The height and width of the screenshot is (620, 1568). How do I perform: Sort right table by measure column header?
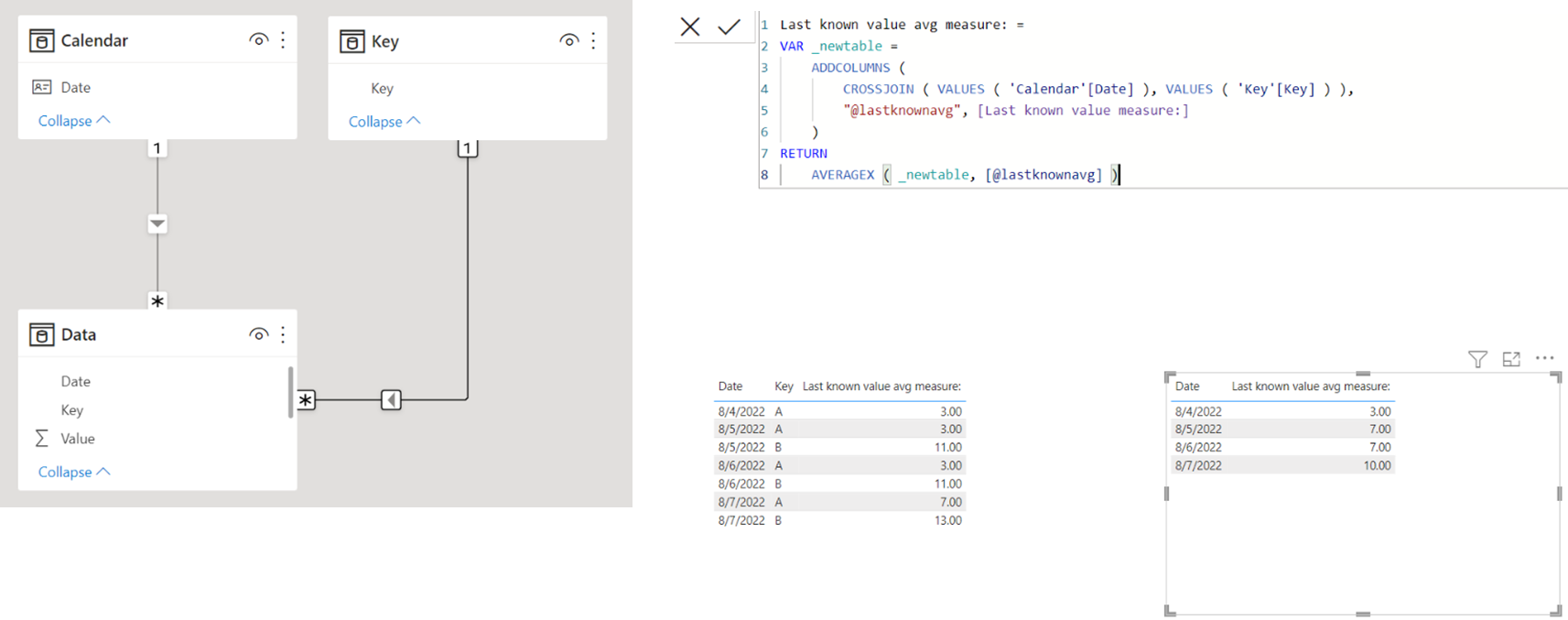[x=1311, y=386]
